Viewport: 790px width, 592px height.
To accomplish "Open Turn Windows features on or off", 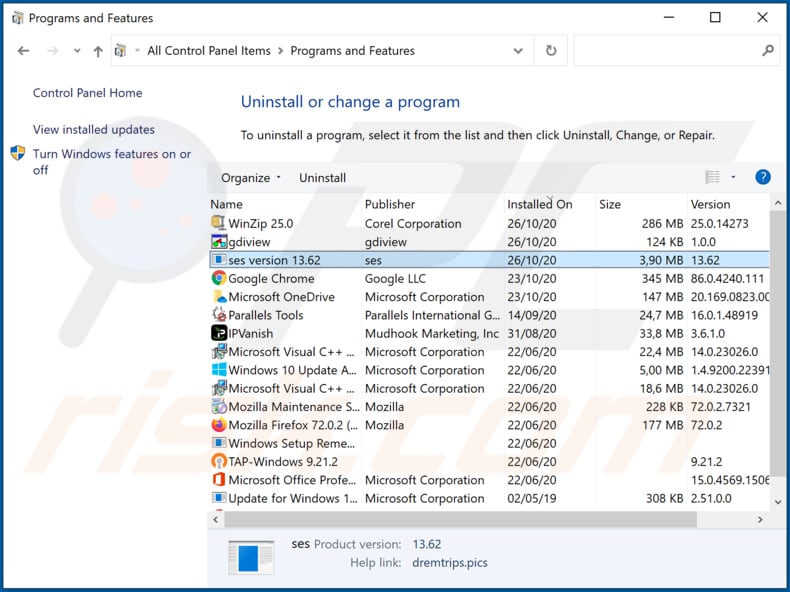I will [112, 162].
